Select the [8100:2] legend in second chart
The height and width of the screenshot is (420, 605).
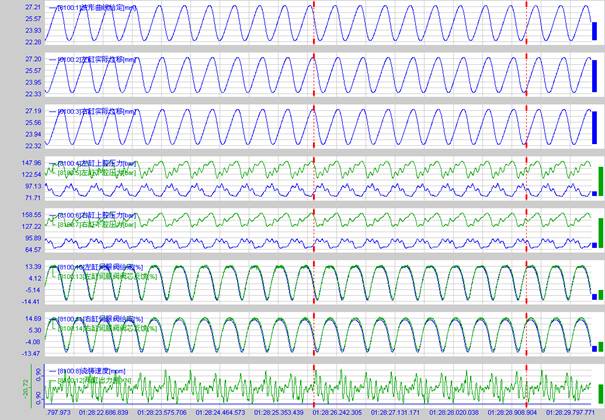click(x=88, y=59)
